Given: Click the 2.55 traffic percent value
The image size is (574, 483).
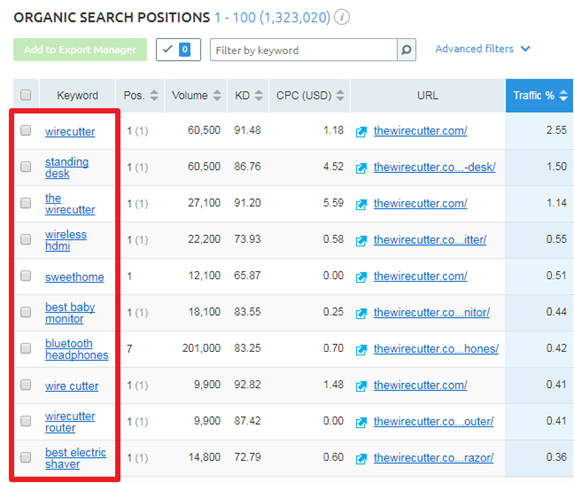Looking at the screenshot, I should pos(556,130).
